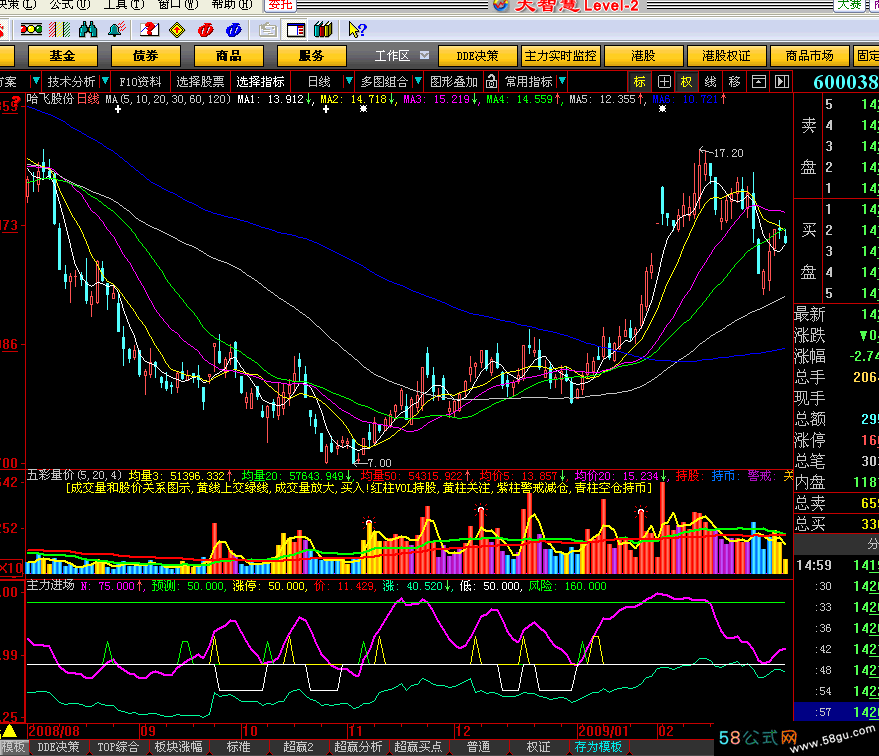Select the DDE决策 tab in the bottom bar
879x756 pixels.
58,747
